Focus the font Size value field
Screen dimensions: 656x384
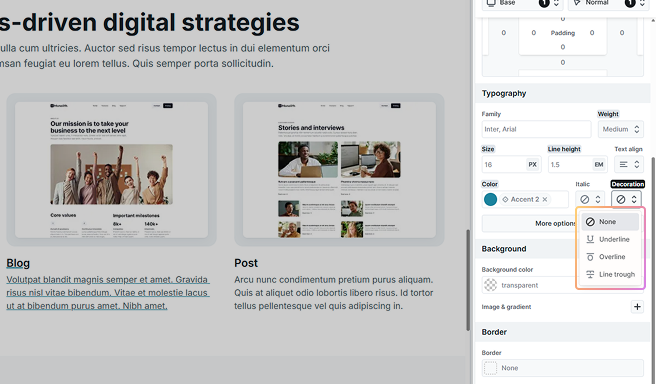coord(504,164)
